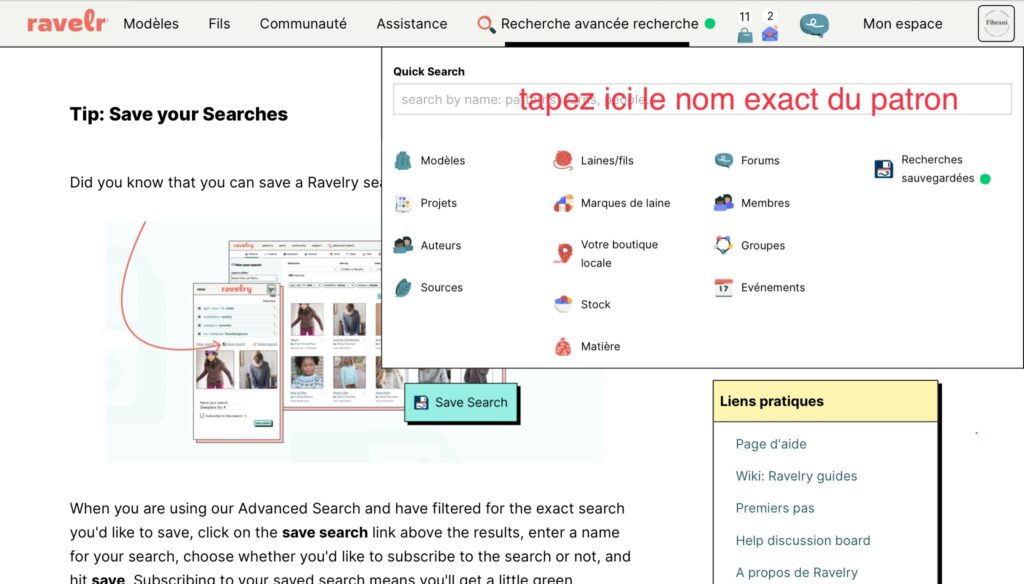1024x584 pixels.
Task: Open Wiki: Ravelry guides link
Action: point(796,476)
